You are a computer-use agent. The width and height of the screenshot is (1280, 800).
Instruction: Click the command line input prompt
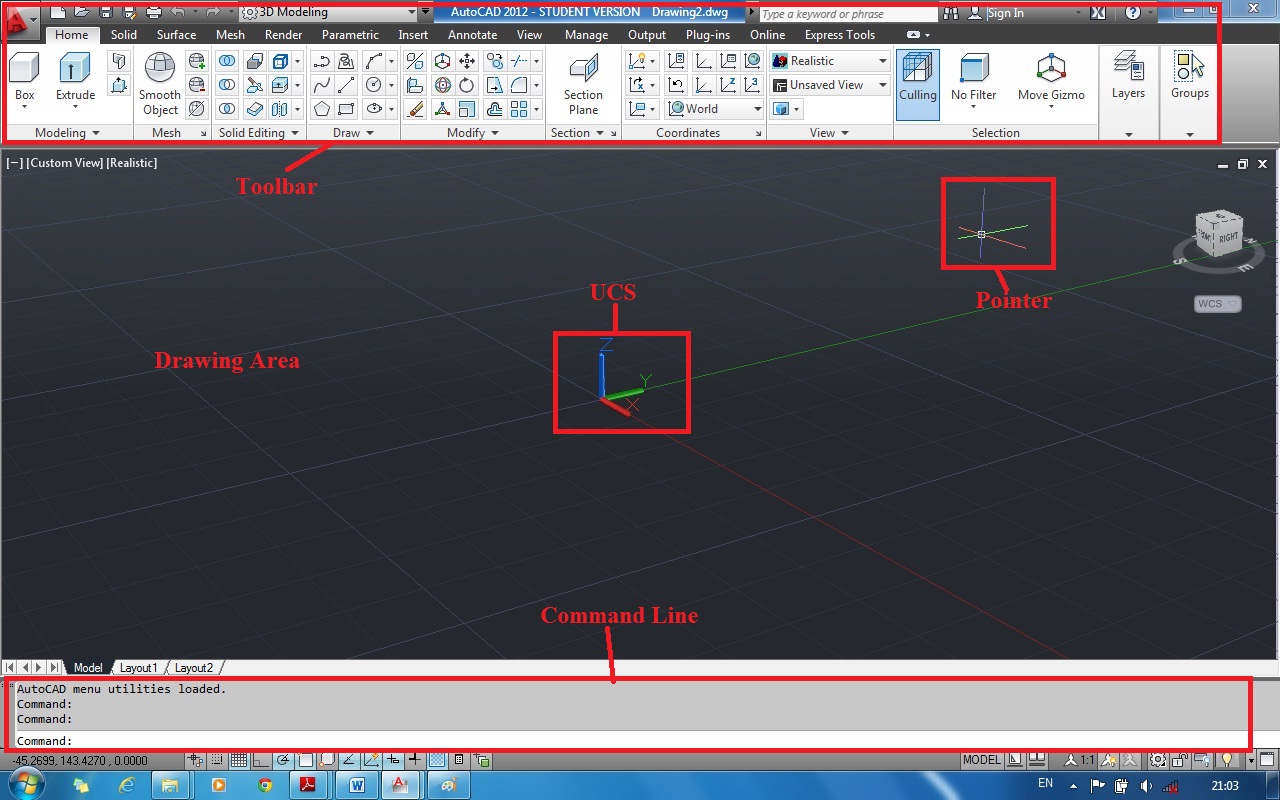point(630,741)
